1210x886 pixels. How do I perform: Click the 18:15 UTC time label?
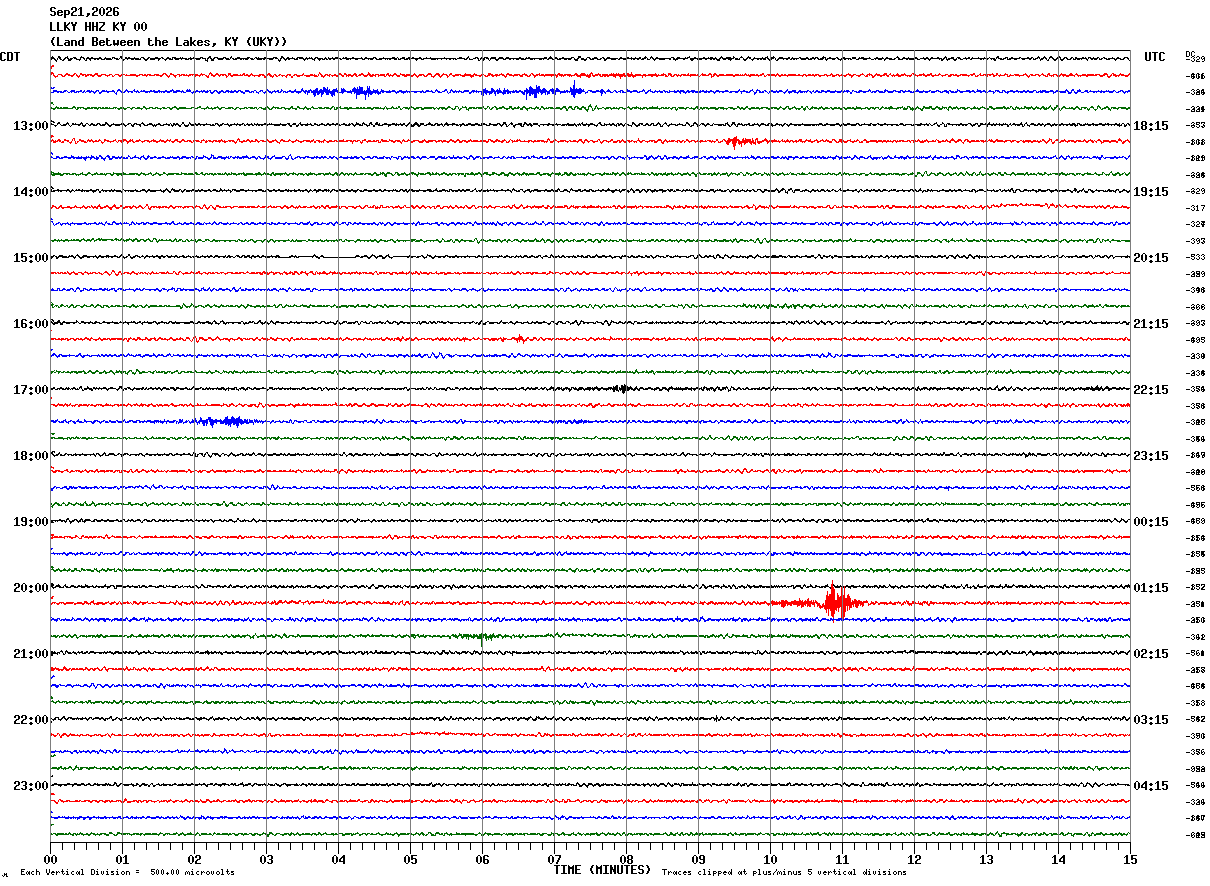pyautogui.click(x=1151, y=126)
